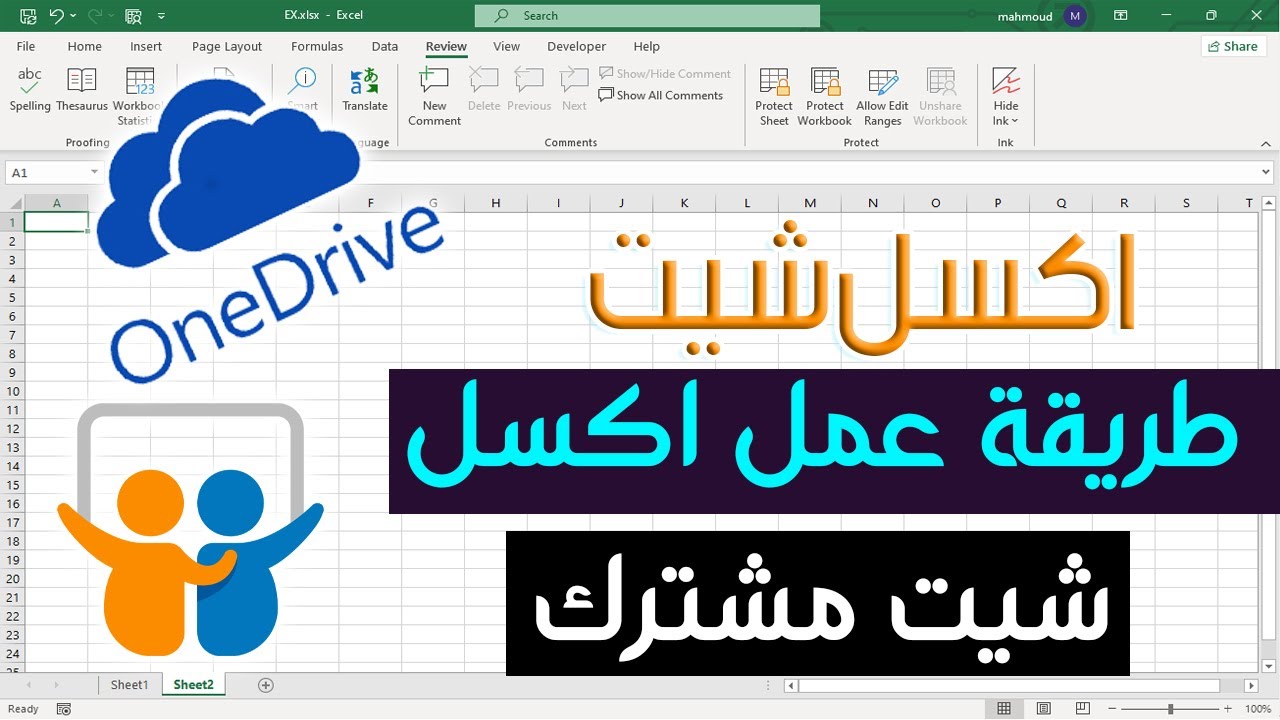This screenshot has width=1280, height=720.
Task: Jump to the Next comment
Action: 574,90
